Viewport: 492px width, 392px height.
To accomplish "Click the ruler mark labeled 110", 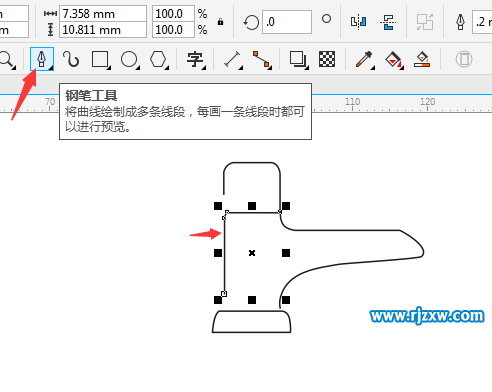I will pos(353,101).
